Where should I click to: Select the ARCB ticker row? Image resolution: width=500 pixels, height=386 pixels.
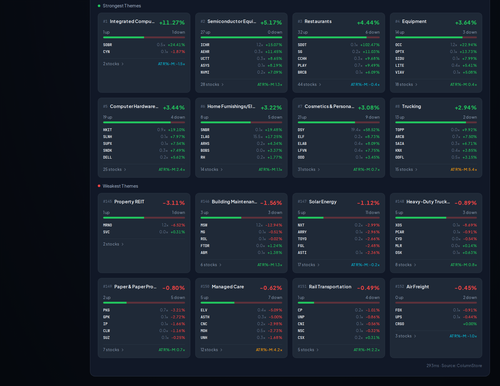coord(436,137)
